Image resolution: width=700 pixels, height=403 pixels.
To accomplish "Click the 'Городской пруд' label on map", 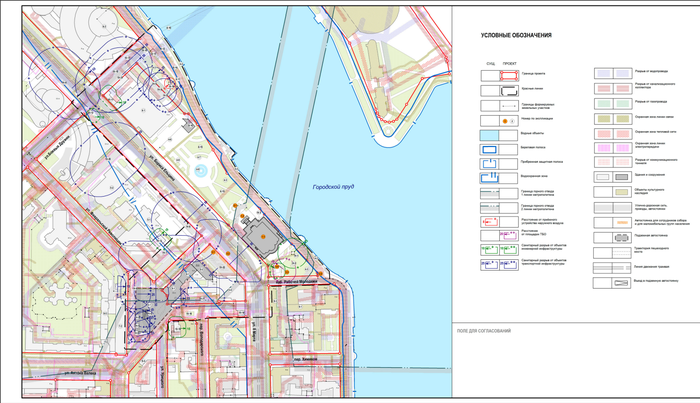I will pos(330,187).
